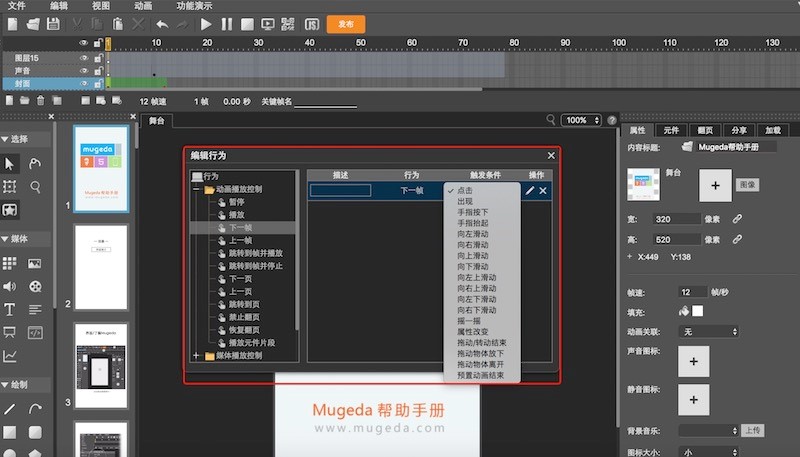The image size is (800, 457).
Task: Click the save file icon in toolbar
Action: click(x=53, y=23)
